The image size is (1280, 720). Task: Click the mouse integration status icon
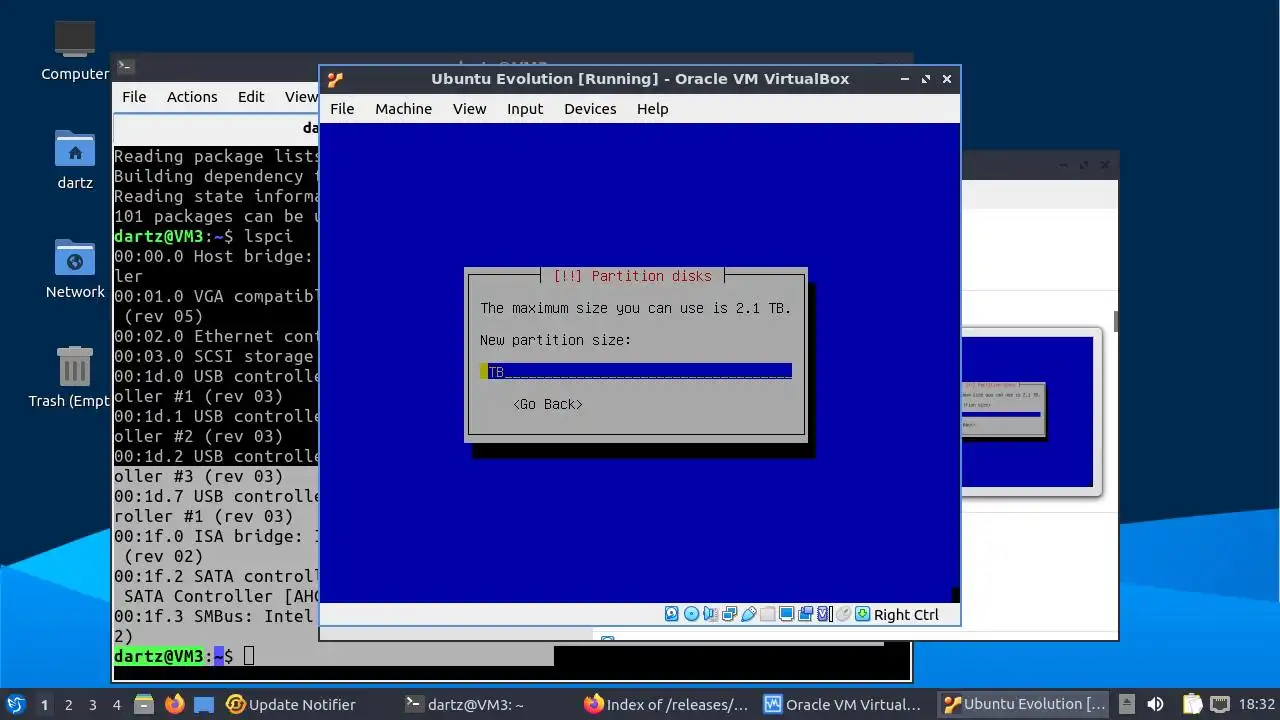[843, 614]
